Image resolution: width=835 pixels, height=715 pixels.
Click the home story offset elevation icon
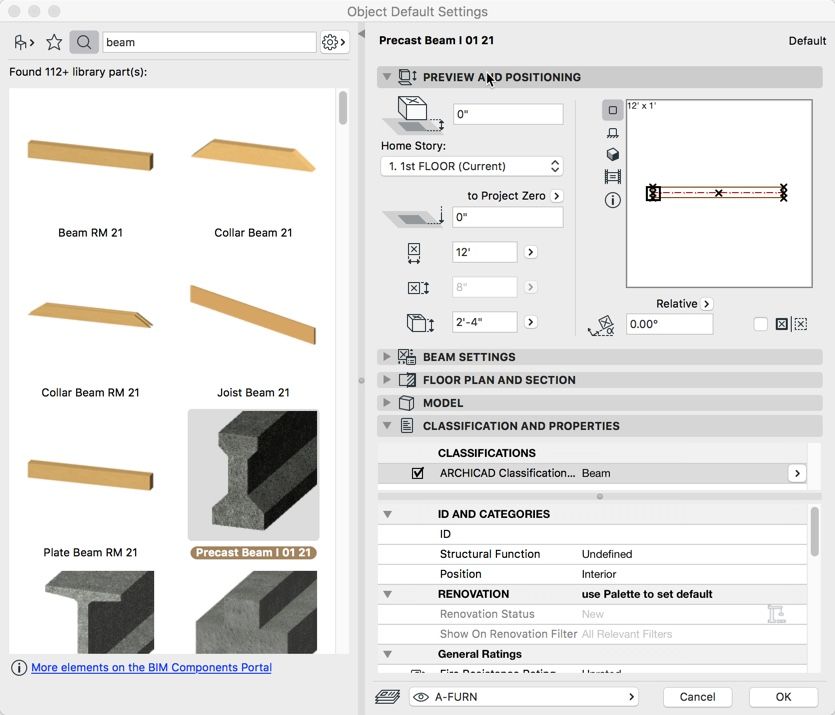[414, 114]
